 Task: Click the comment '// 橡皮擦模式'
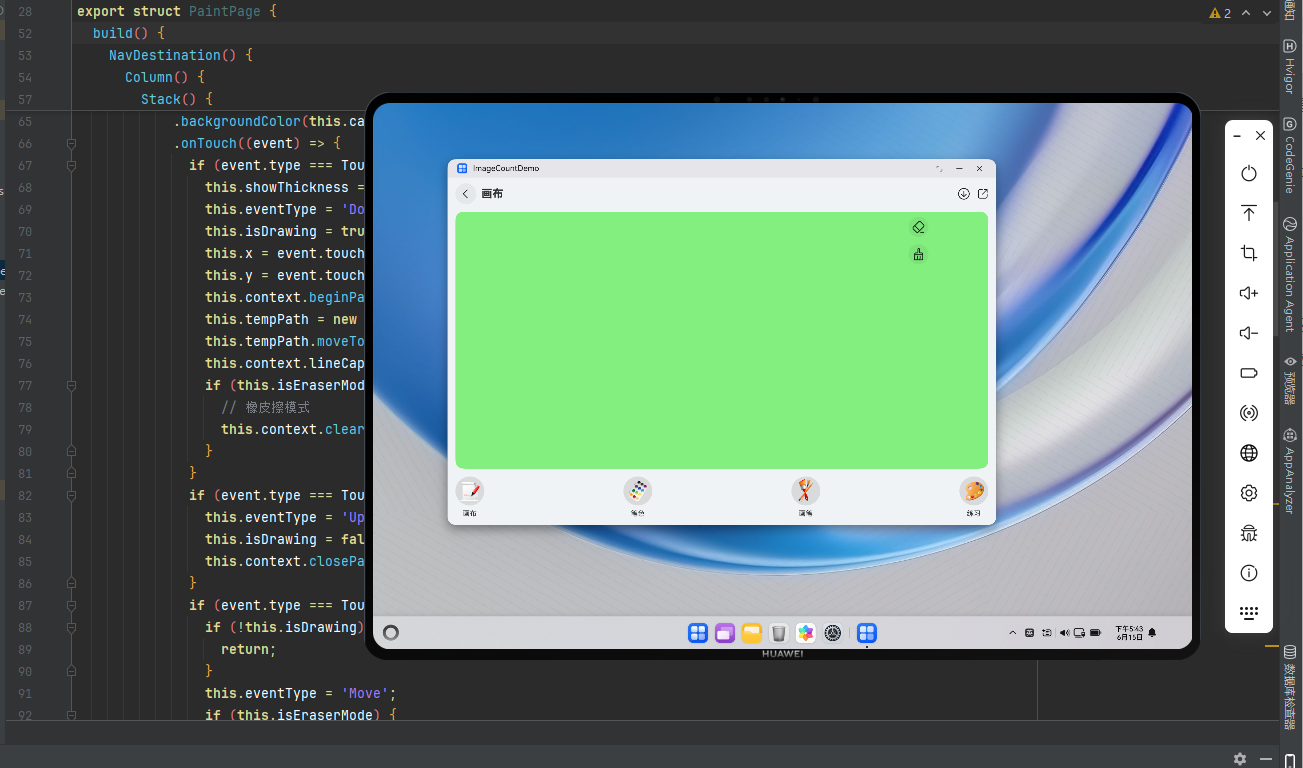(266, 407)
